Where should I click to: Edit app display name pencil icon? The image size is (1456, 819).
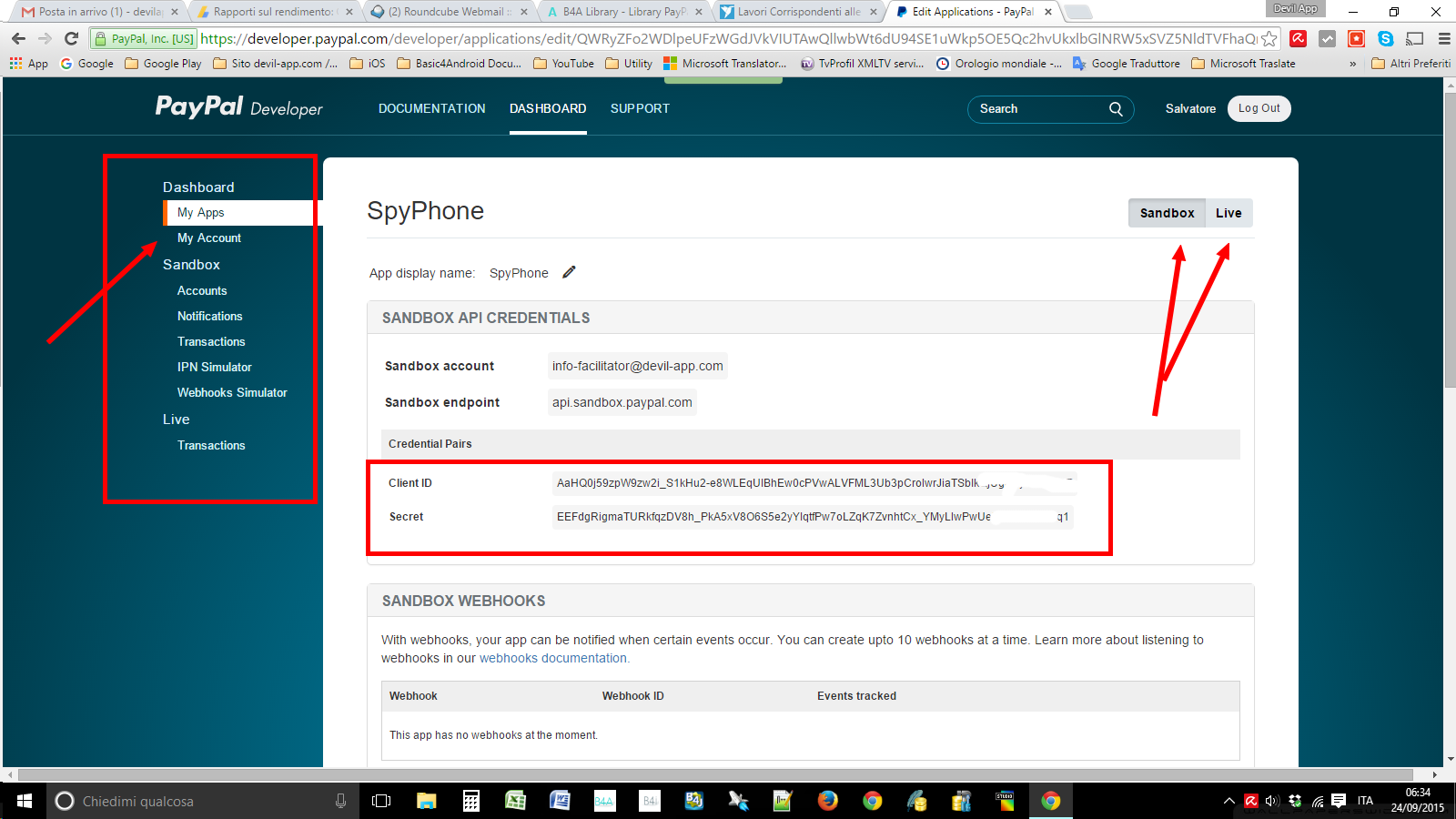click(569, 272)
